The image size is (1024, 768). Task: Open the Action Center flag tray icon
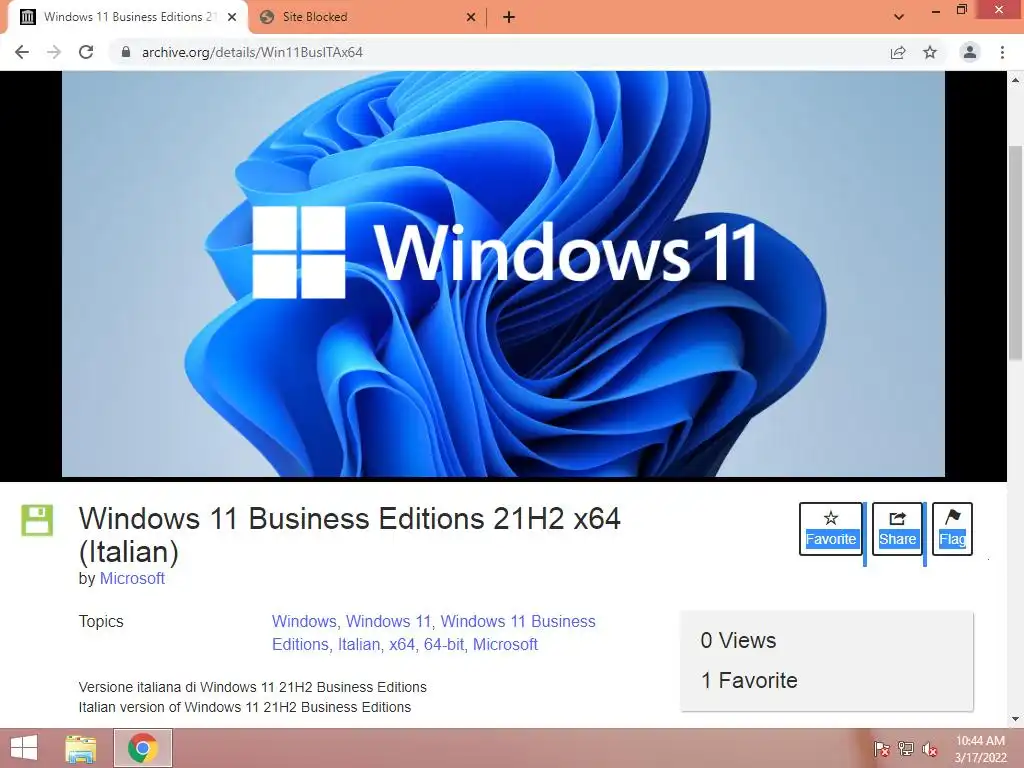click(x=882, y=749)
